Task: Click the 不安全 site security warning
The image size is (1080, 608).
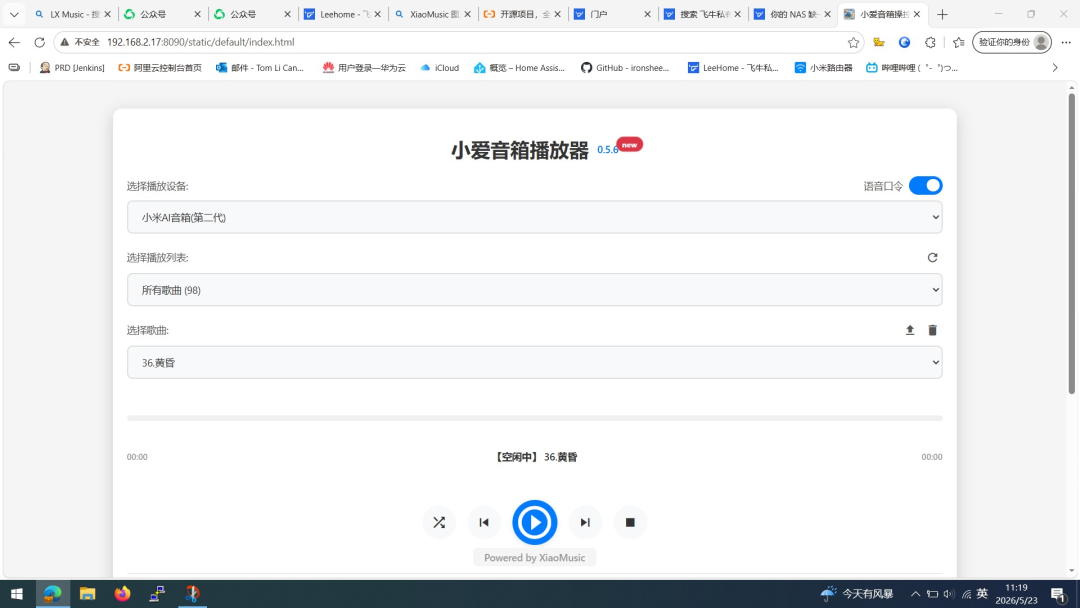Action: [80, 42]
